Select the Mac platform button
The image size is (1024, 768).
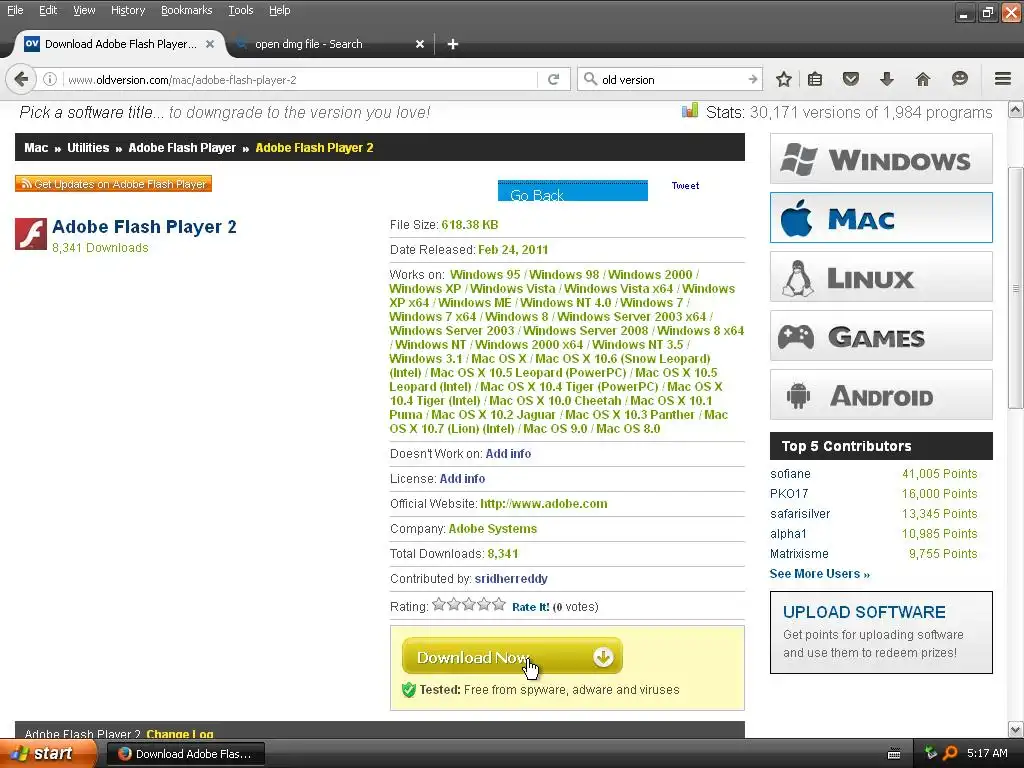[x=881, y=217]
